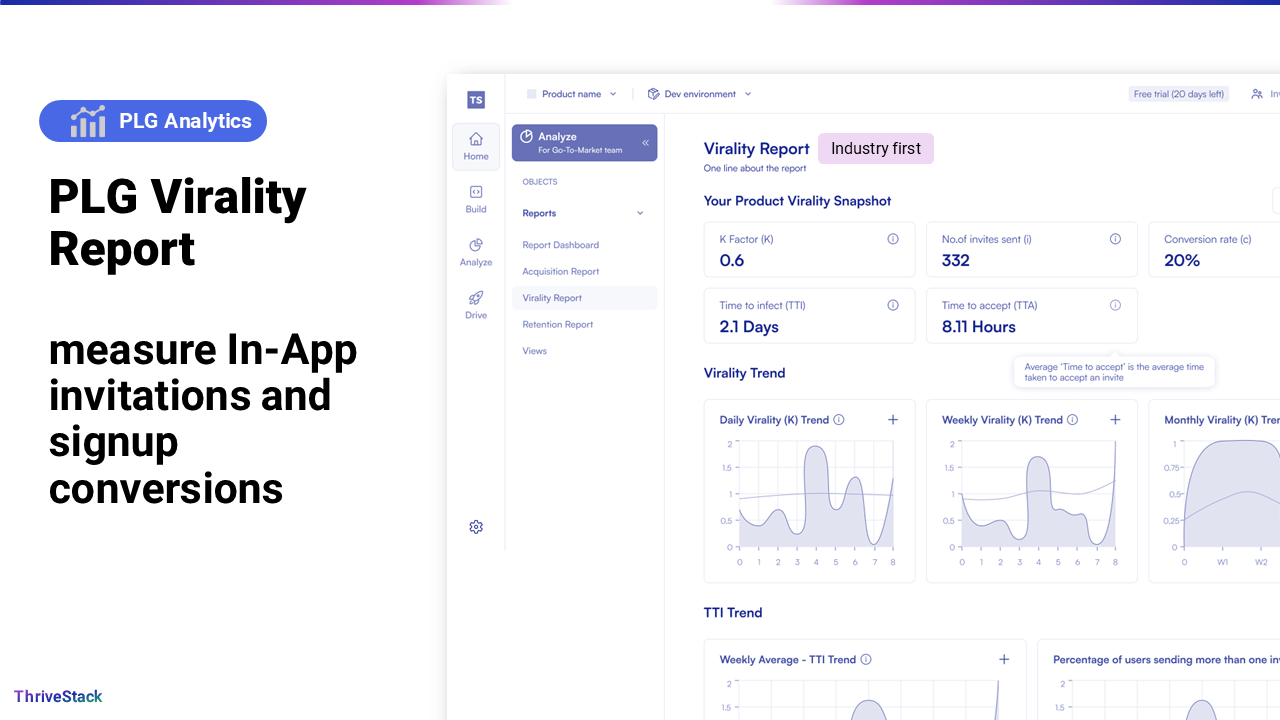Open the Build sidebar section
Image resolution: width=1280 pixels, height=720 pixels.
coord(476,199)
